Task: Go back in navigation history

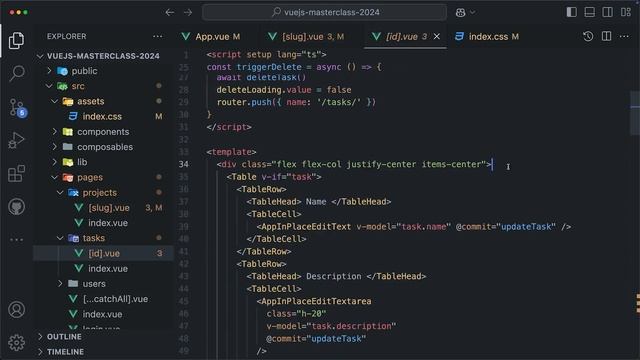Action: click(170, 12)
